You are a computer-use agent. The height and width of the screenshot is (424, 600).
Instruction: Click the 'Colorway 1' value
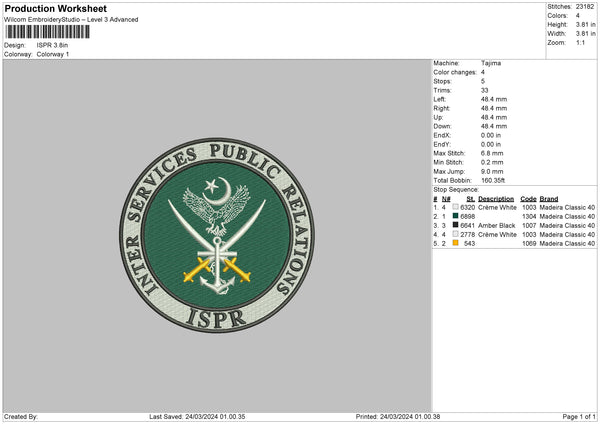pyautogui.click(x=53, y=54)
